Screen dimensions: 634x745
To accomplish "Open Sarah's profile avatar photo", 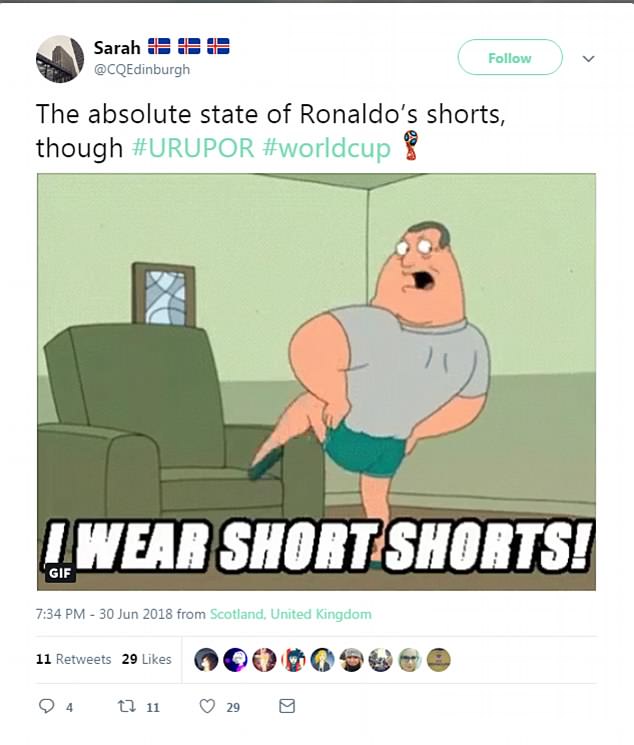I will click(x=60, y=59).
